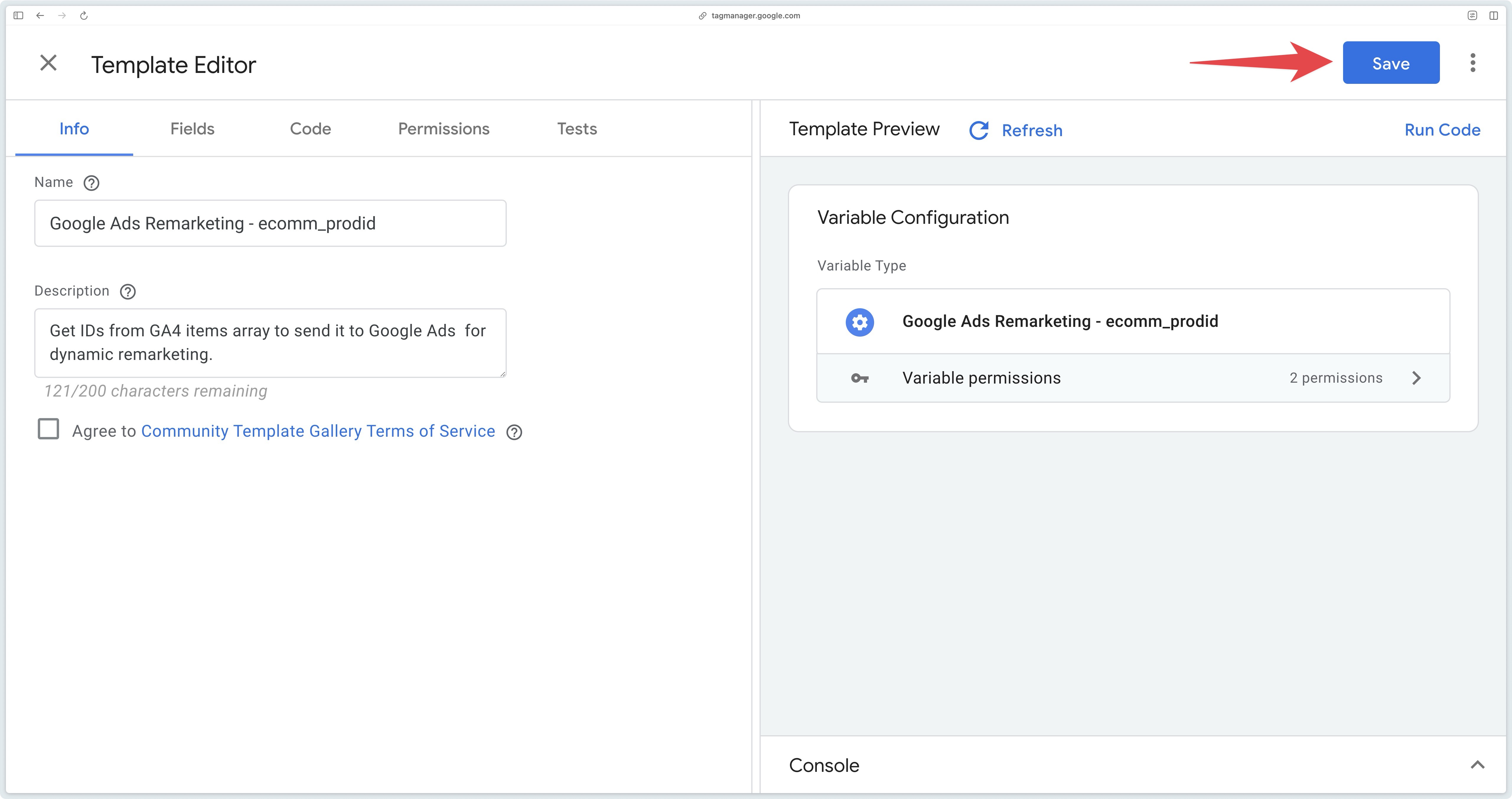Screen dimensions: 1512x799
Task: Reload the page with browser reload icon
Action: click(84, 16)
